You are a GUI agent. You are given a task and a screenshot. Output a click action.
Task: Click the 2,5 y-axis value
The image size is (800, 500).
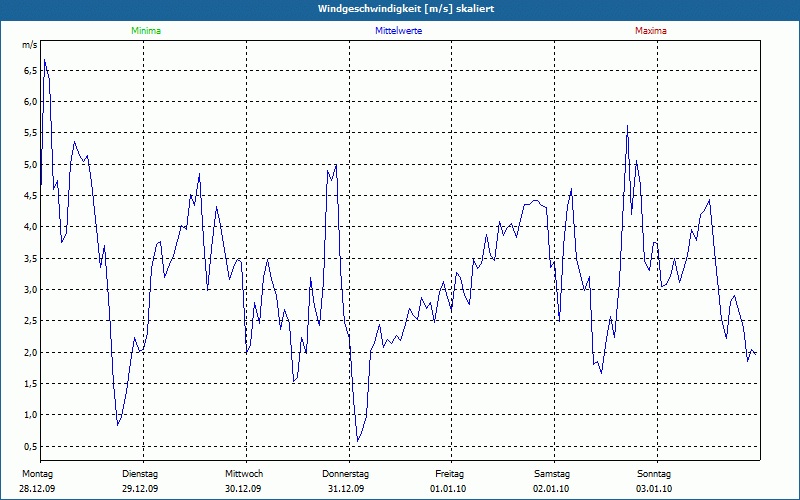(x=31, y=320)
